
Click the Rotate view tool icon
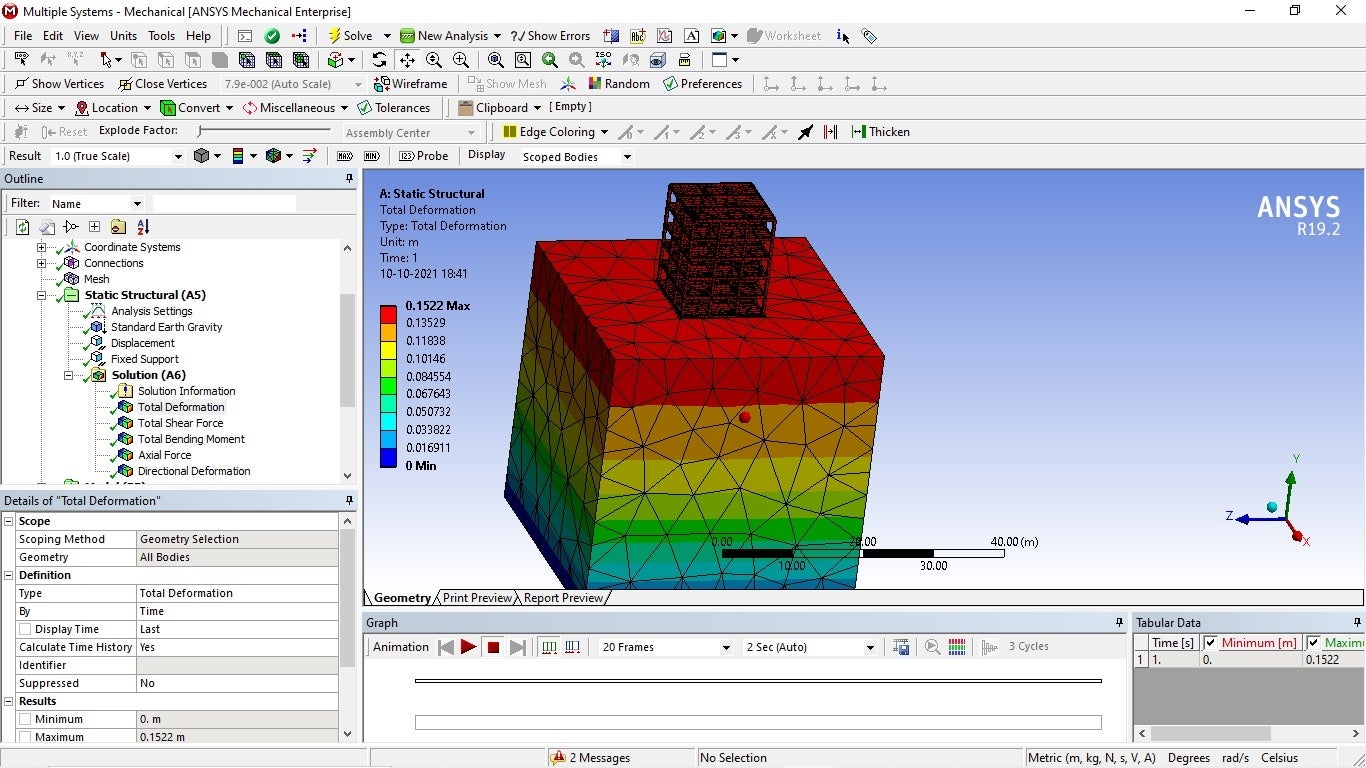379,60
